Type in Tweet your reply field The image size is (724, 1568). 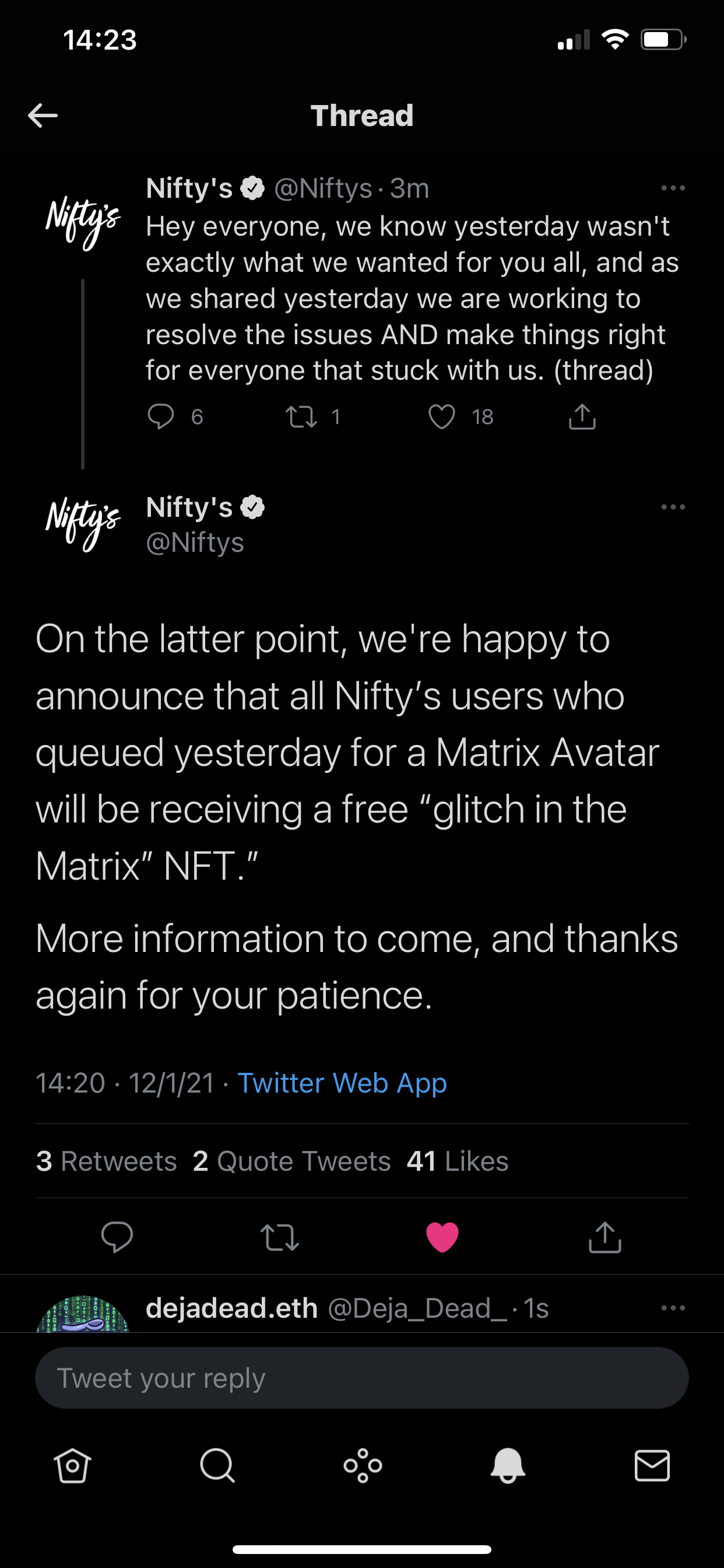(361, 1378)
